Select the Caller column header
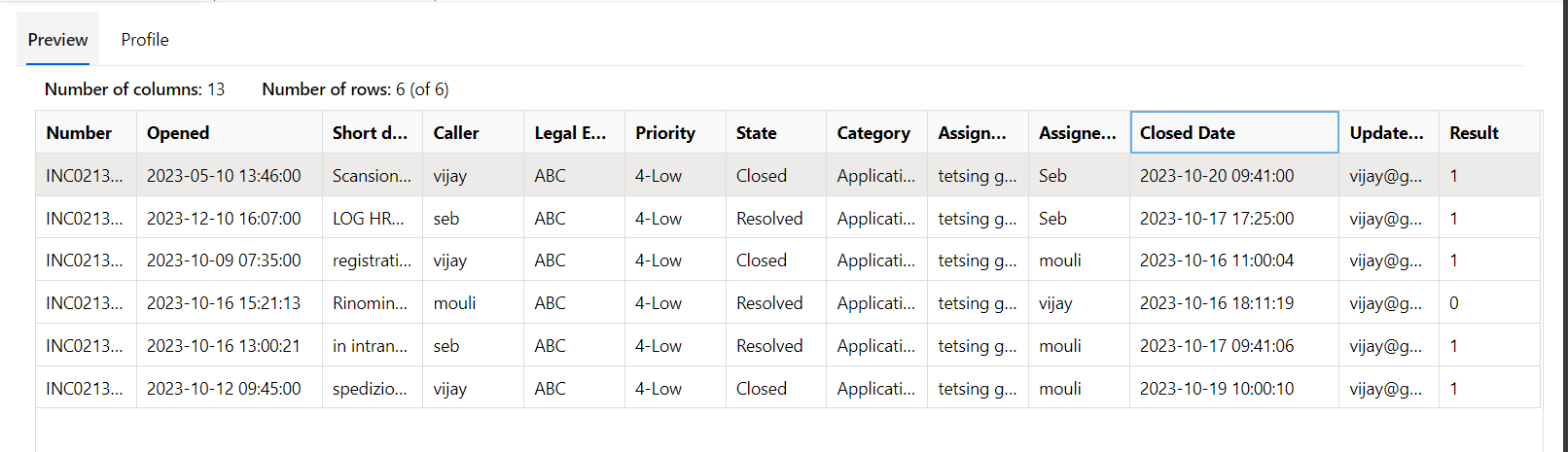The height and width of the screenshot is (452, 1568). pyautogui.click(x=474, y=132)
